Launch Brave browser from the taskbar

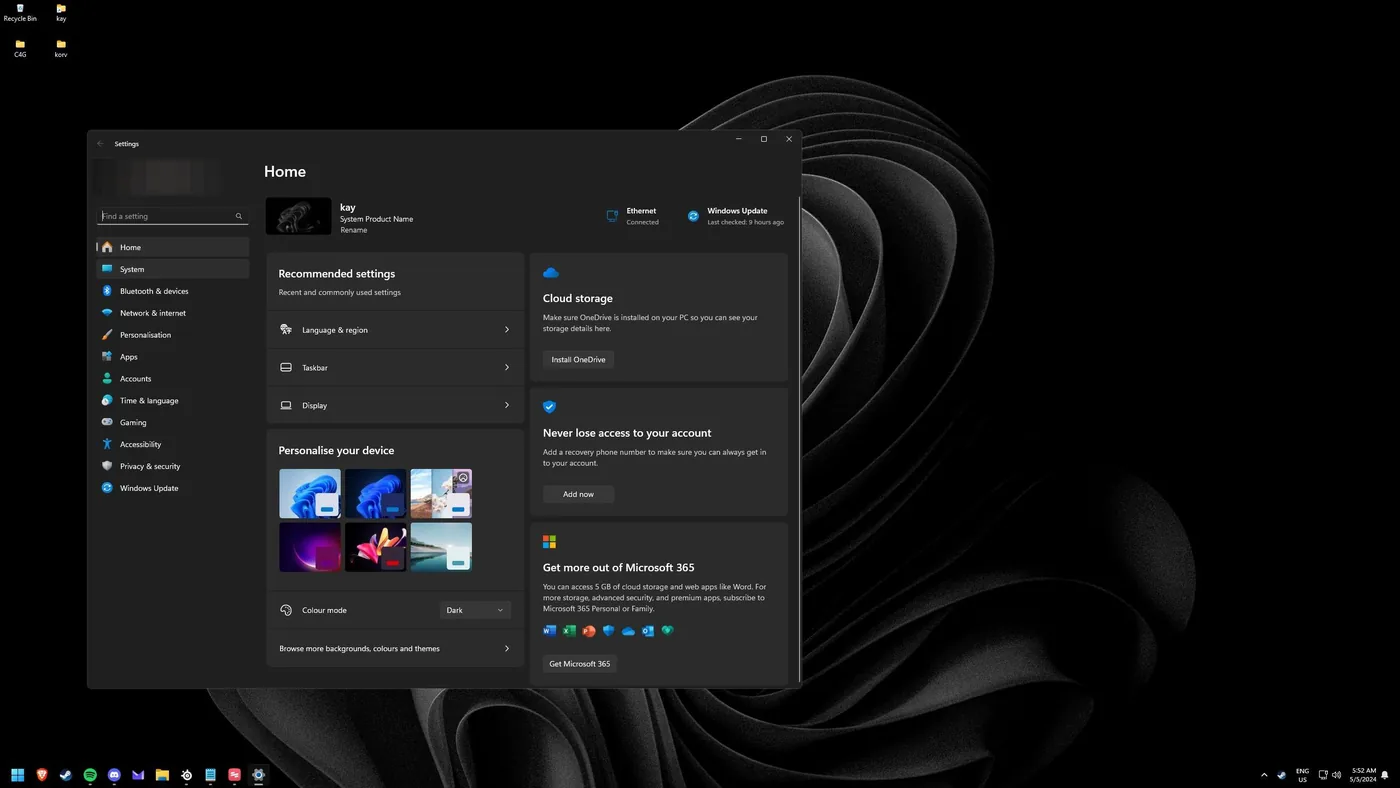click(x=42, y=775)
